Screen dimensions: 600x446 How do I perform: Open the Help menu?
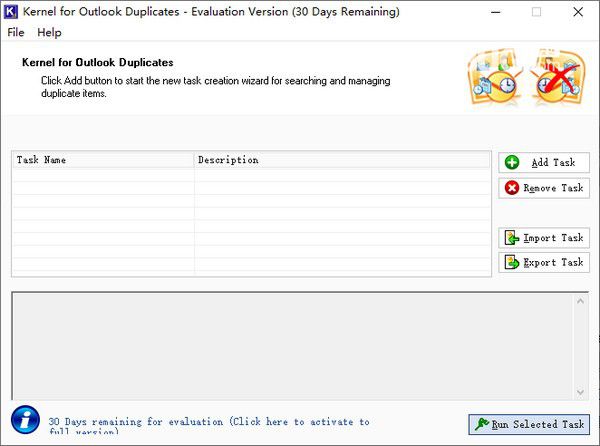tap(49, 33)
